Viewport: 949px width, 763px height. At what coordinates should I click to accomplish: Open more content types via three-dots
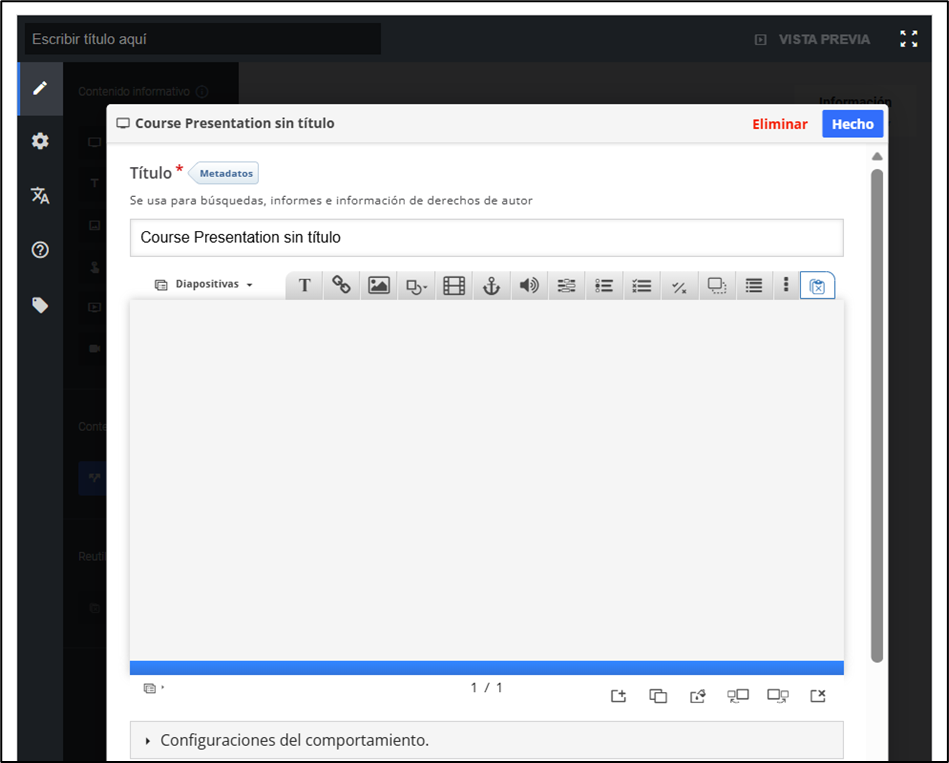coord(786,286)
